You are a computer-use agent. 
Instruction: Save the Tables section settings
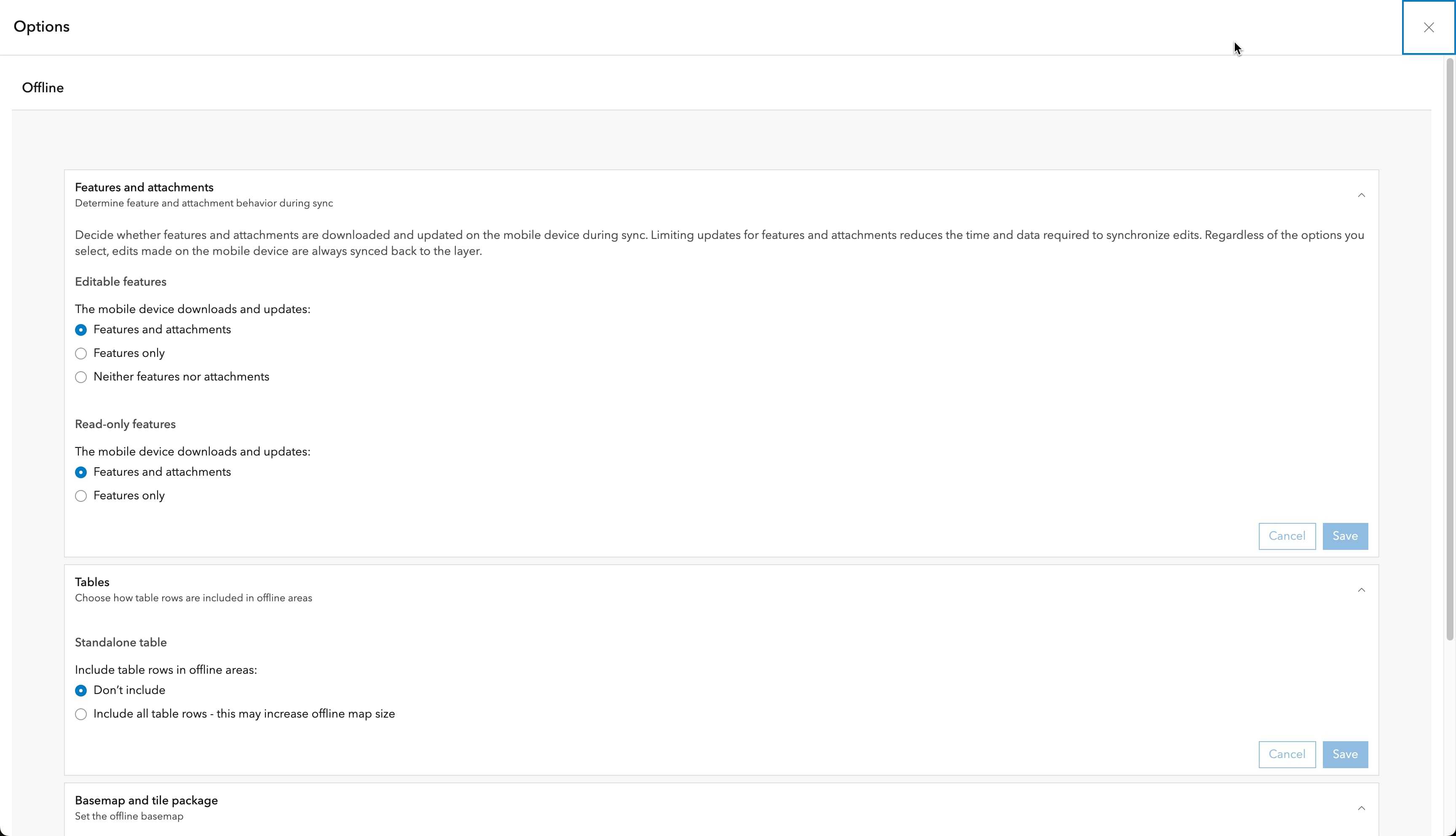pos(1345,755)
